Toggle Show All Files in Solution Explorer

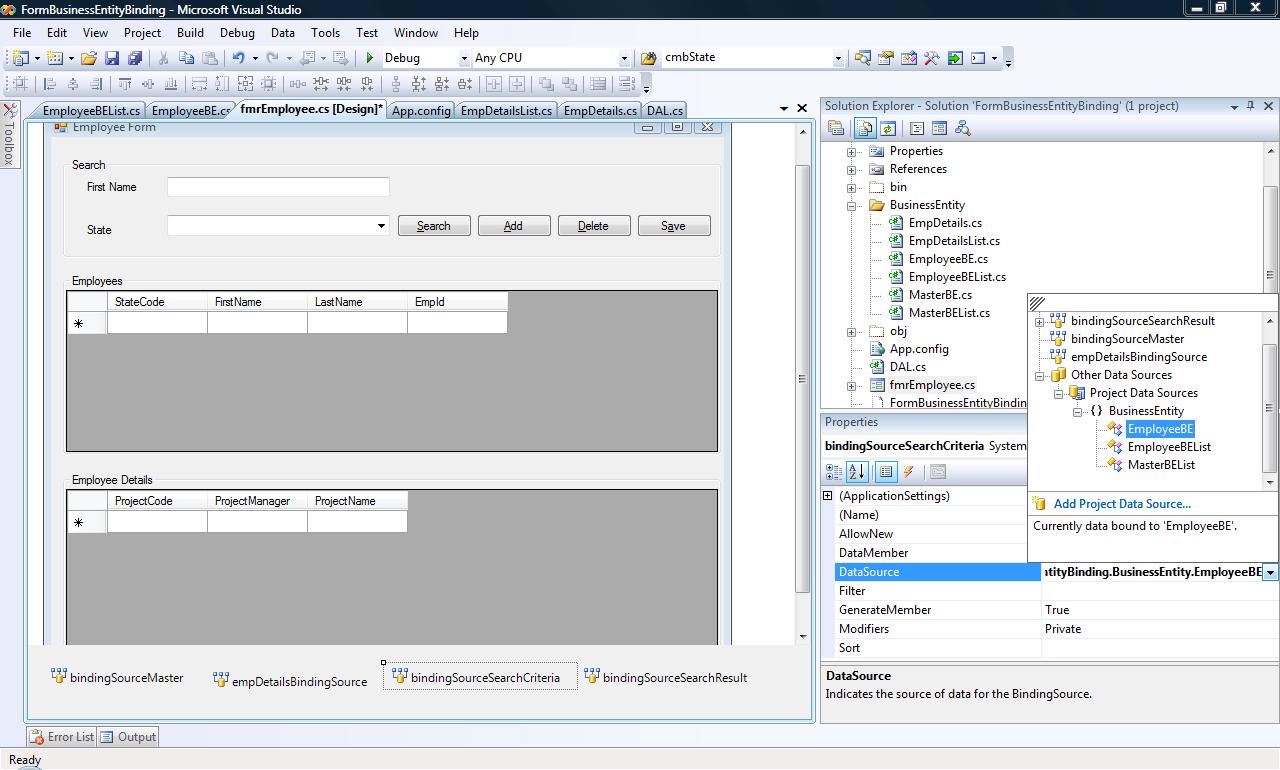pos(864,128)
